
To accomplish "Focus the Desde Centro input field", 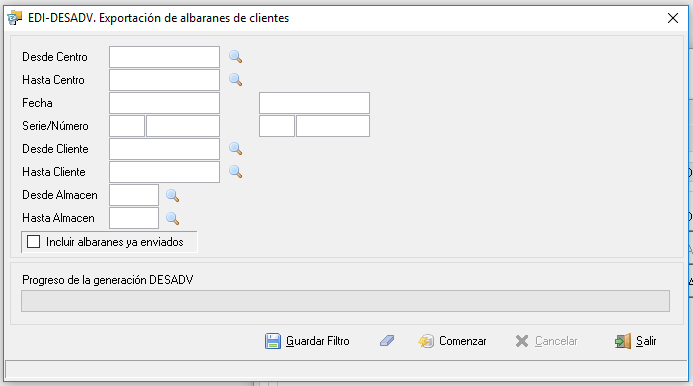I will 164,57.
